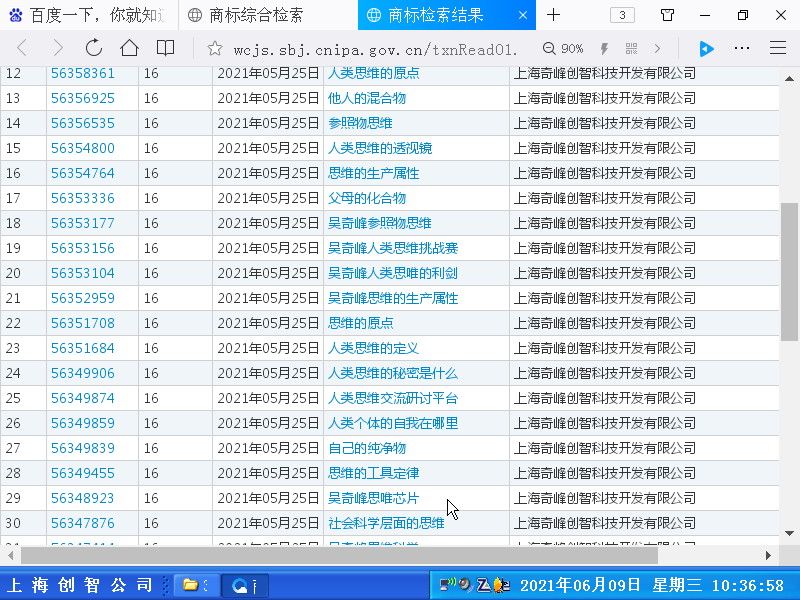Switch to the 百度一下 tab
The height and width of the screenshot is (600, 800).
(x=88, y=15)
